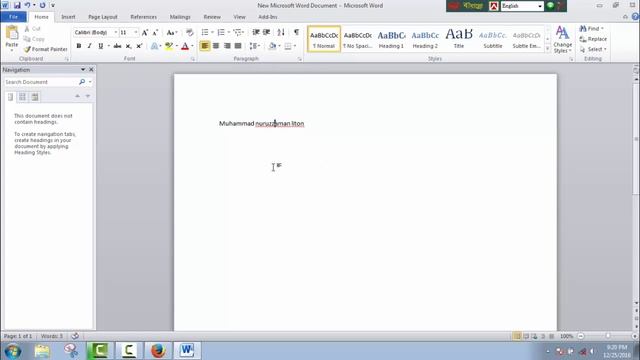The width and height of the screenshot is (640, 360).
Task: Switch to the Insert tab
Action: 68,17
